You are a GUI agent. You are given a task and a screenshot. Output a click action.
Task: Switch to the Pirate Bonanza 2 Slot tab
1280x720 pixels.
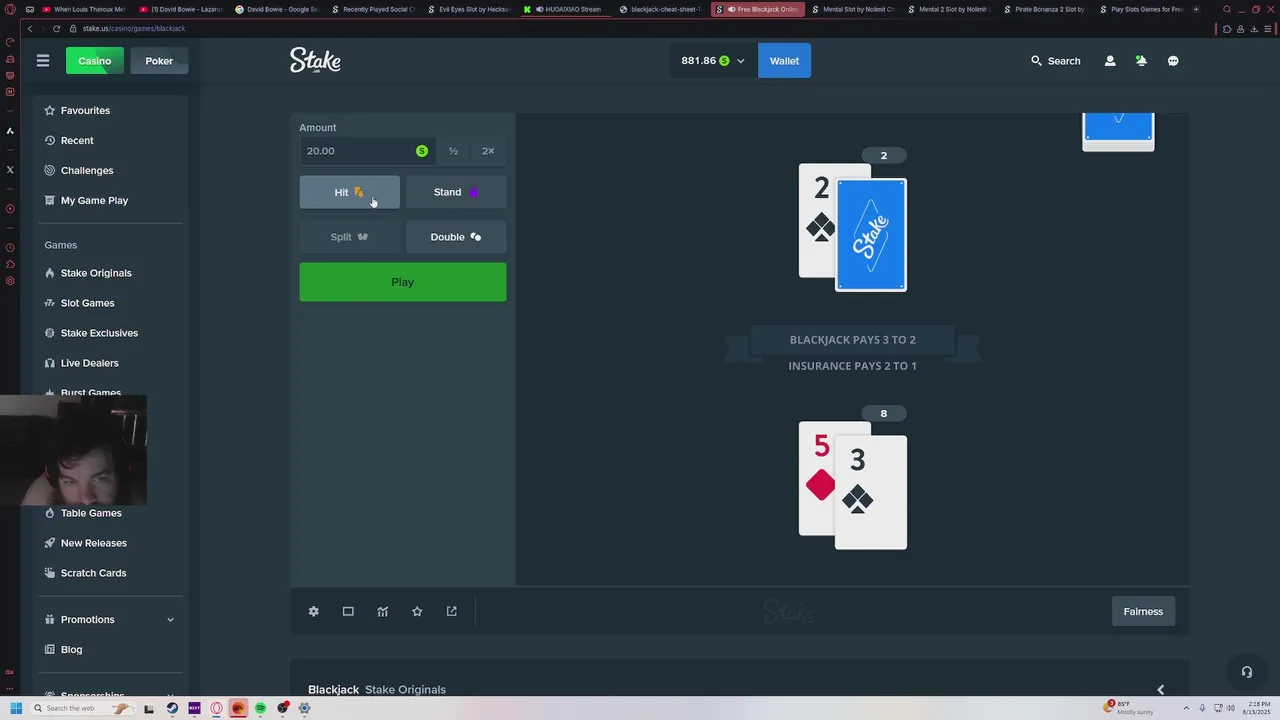(x=1045, y=9)
